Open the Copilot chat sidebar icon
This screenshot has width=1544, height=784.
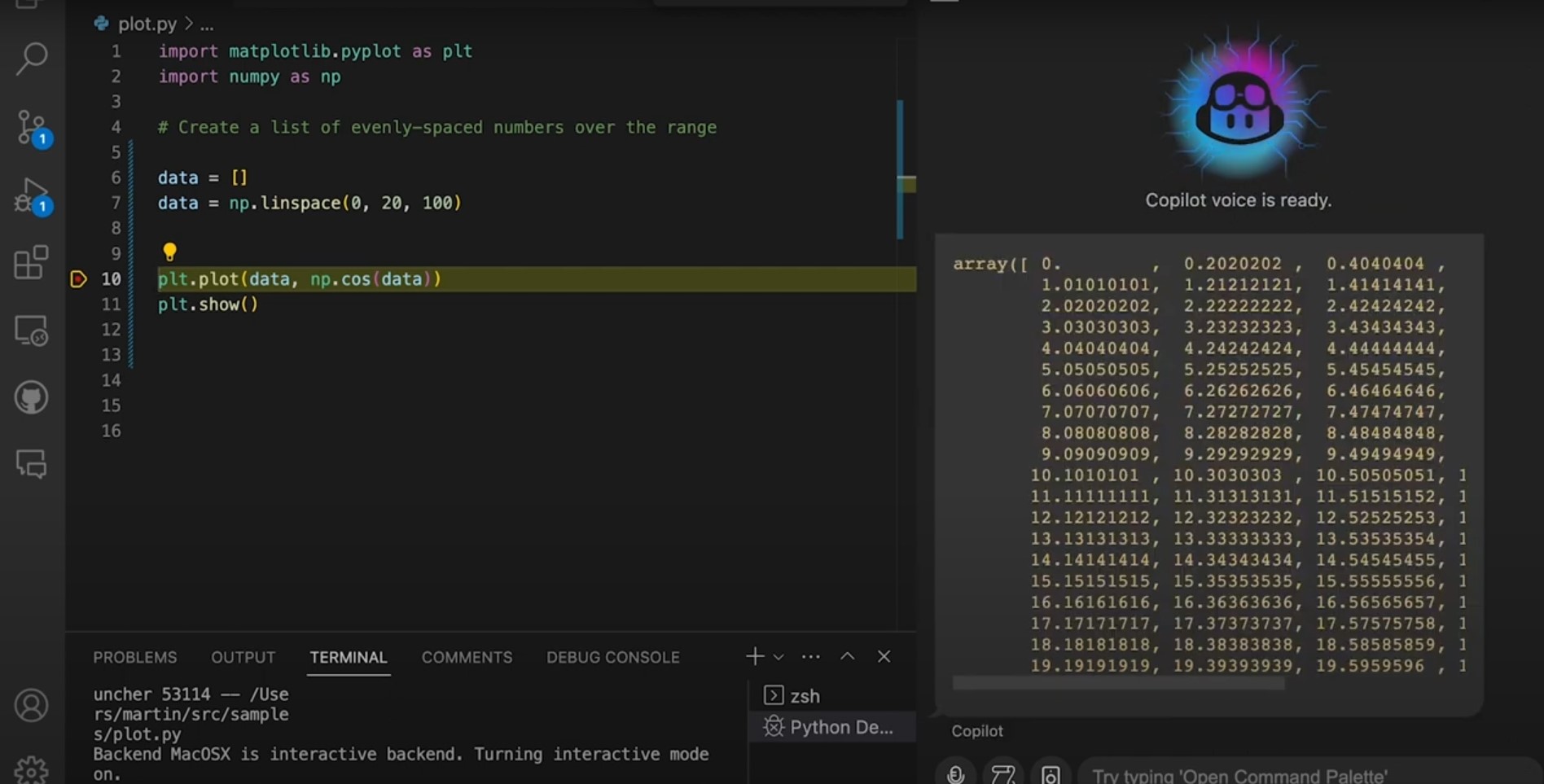pos(32,464)
